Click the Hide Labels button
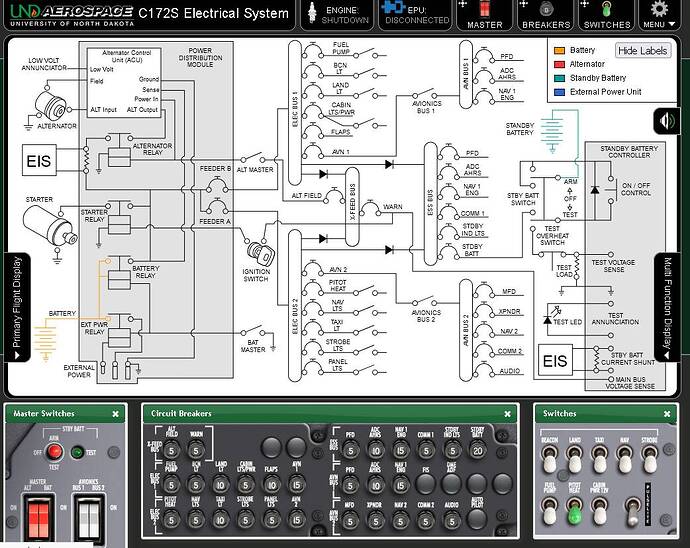The width and height of the screenshot is (690, 548). 641,50
